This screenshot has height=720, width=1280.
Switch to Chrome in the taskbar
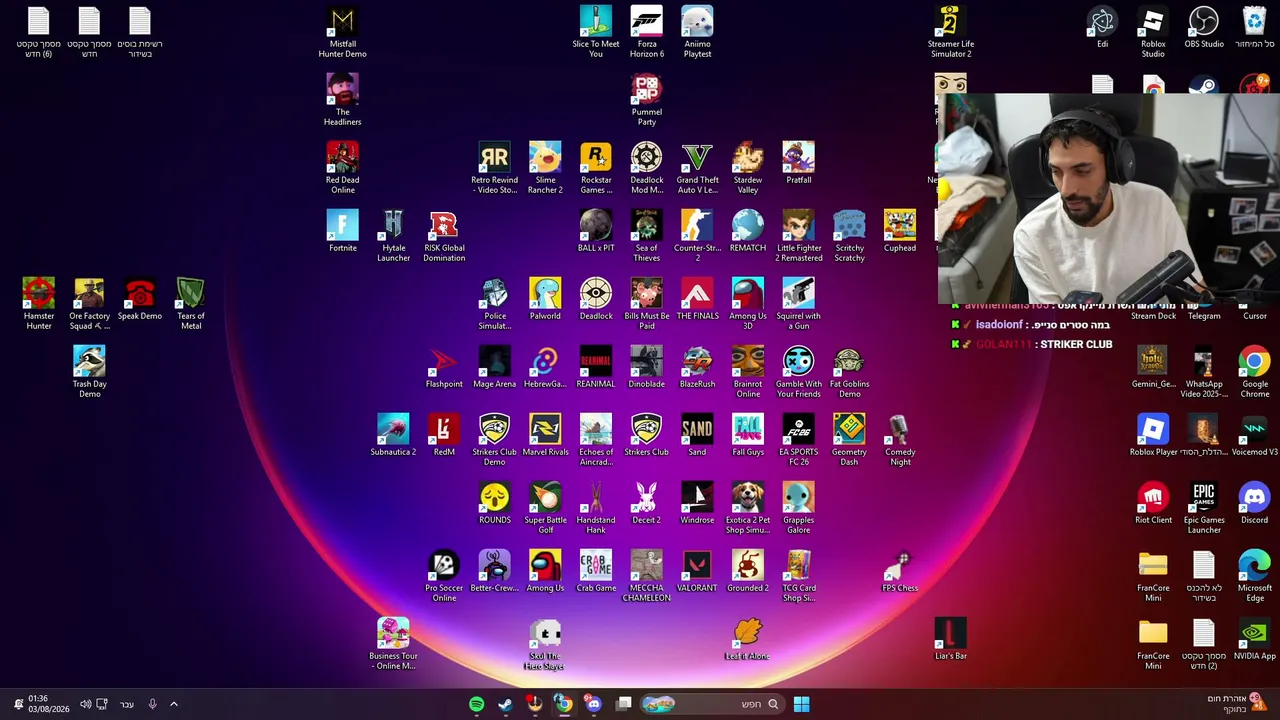tap(564, 704)
